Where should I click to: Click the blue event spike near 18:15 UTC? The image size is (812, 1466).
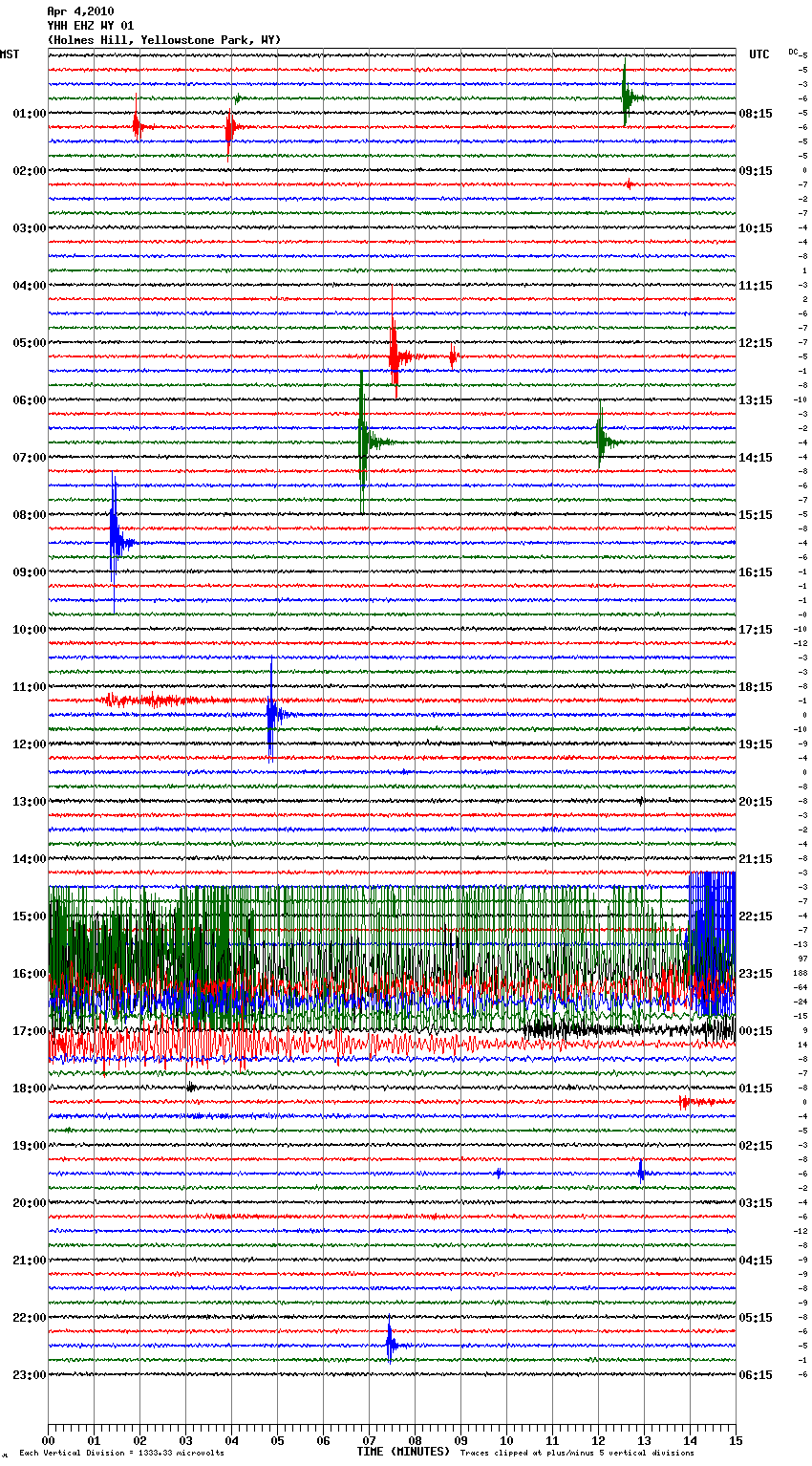point(273,712)
